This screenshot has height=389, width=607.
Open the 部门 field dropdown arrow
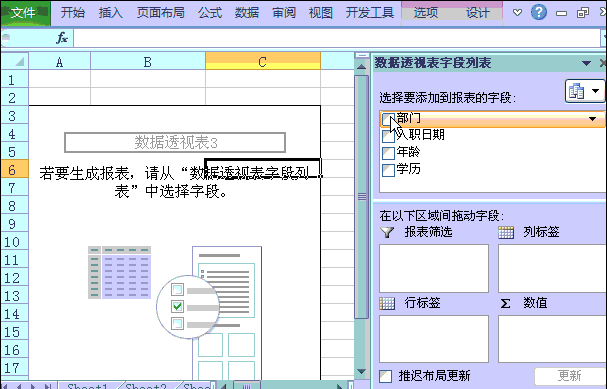tap(592, 118)
